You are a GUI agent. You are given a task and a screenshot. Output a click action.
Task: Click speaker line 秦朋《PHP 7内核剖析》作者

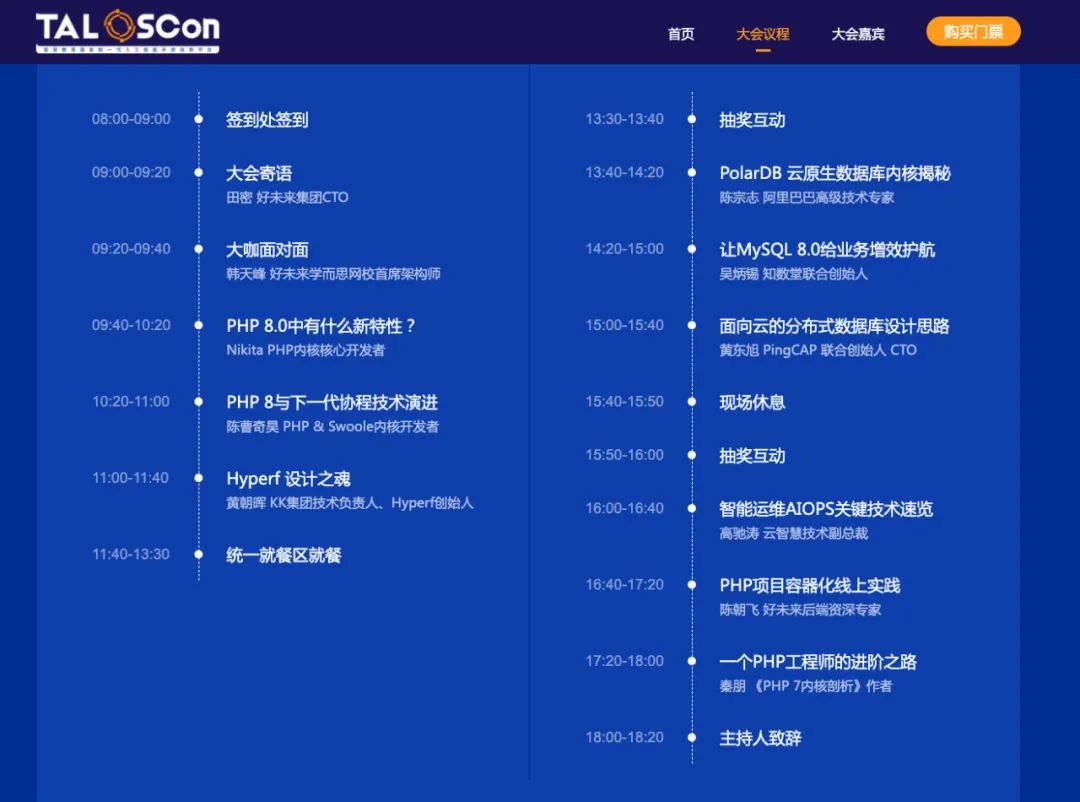point(806,686)
